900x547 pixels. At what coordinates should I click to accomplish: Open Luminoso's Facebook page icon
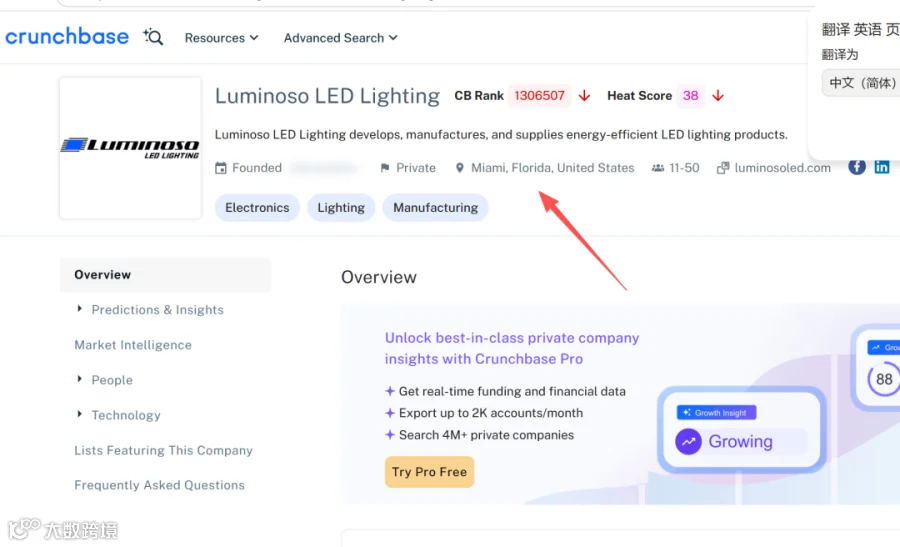tap(856, 167)
